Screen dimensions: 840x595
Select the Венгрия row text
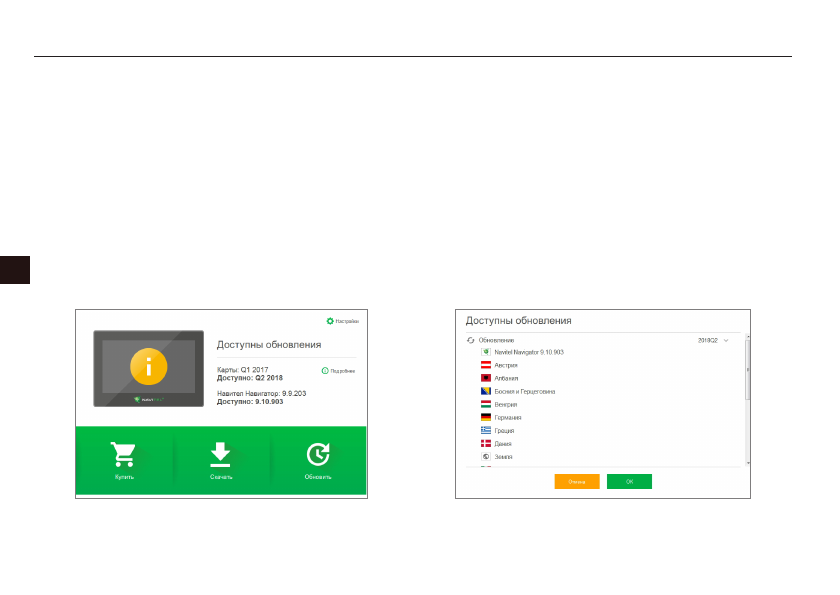(x=505, y=404)
